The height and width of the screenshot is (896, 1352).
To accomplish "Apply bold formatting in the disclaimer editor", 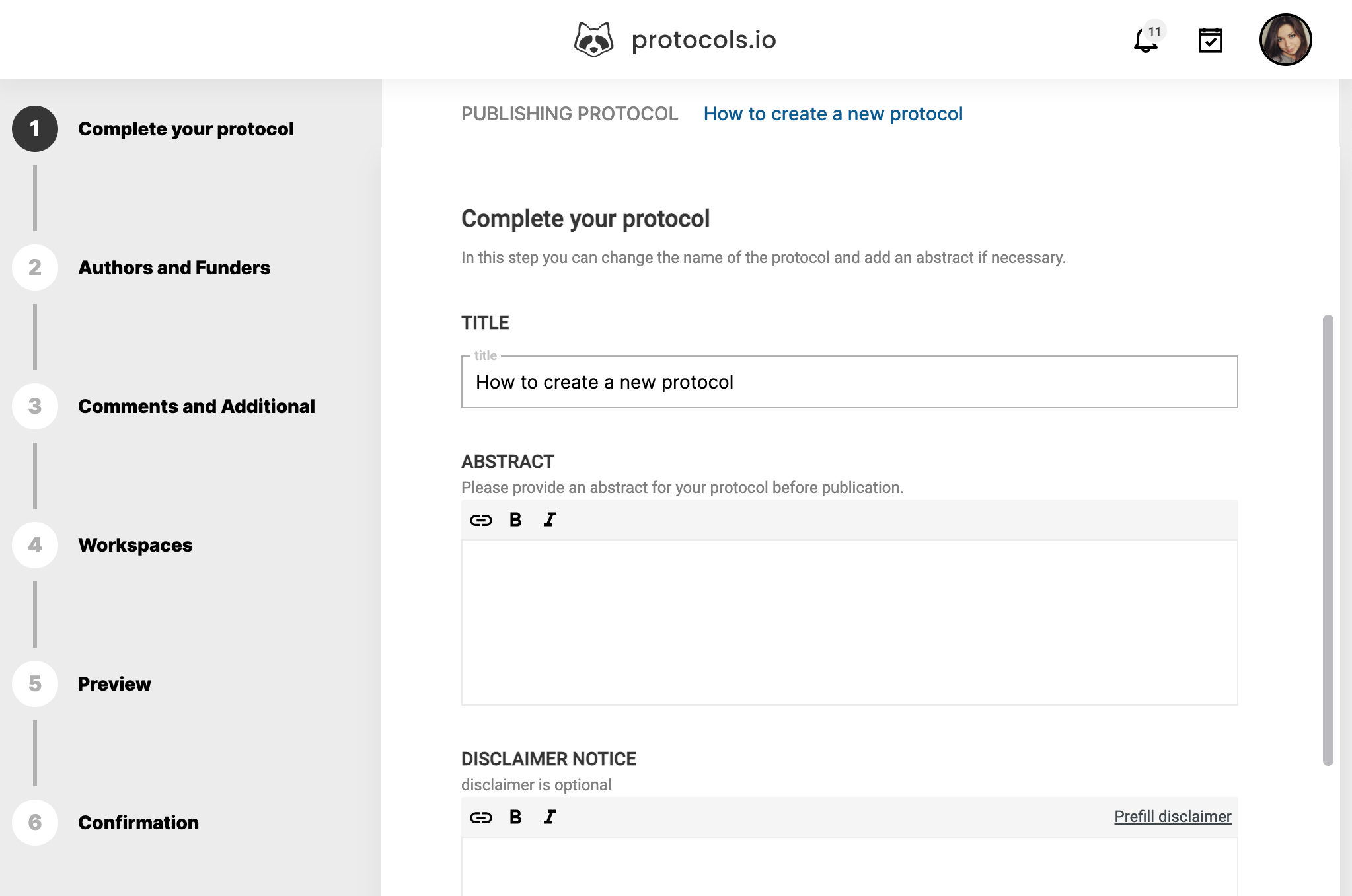I will (515, 817).
